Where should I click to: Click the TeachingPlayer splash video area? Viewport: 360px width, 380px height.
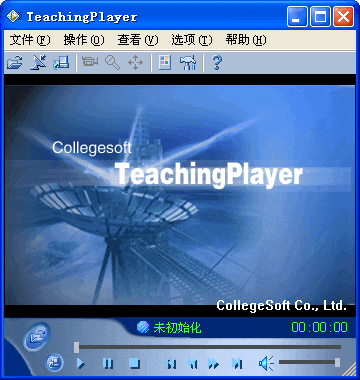point(180,195)
